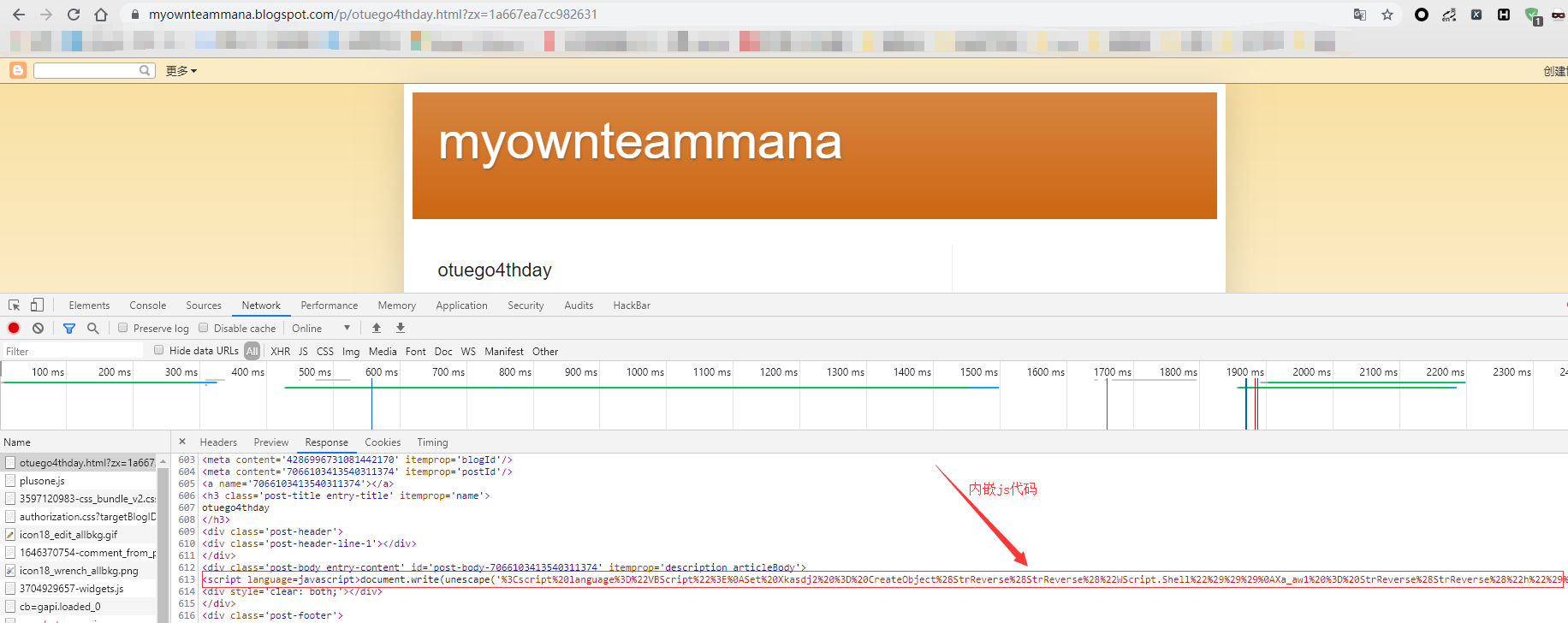The width and height of the screenshot is (1568, 623).
Task: Toggle the network filter funnel icon
Action: click(x=69, y=328)
